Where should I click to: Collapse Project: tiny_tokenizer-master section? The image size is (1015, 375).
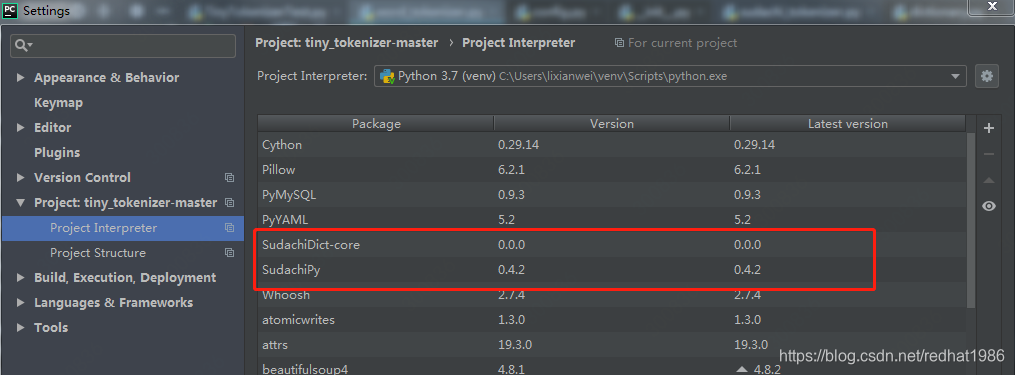[x=21, y=203]
